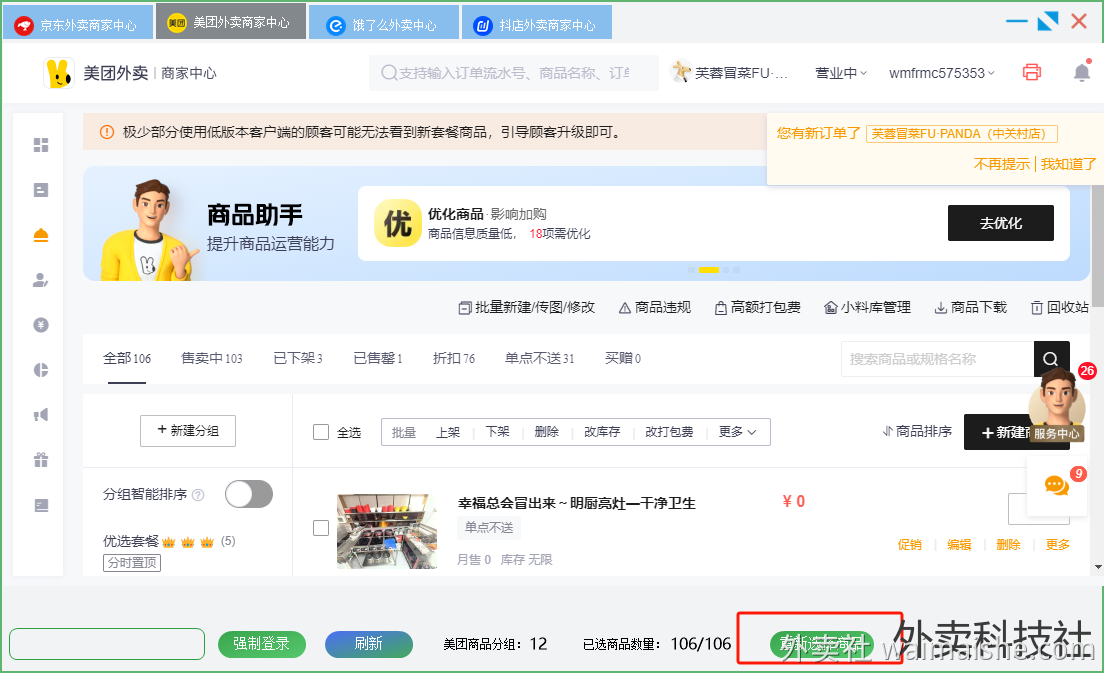Click the help icon beside 分组智能排序

pos(199,495)
